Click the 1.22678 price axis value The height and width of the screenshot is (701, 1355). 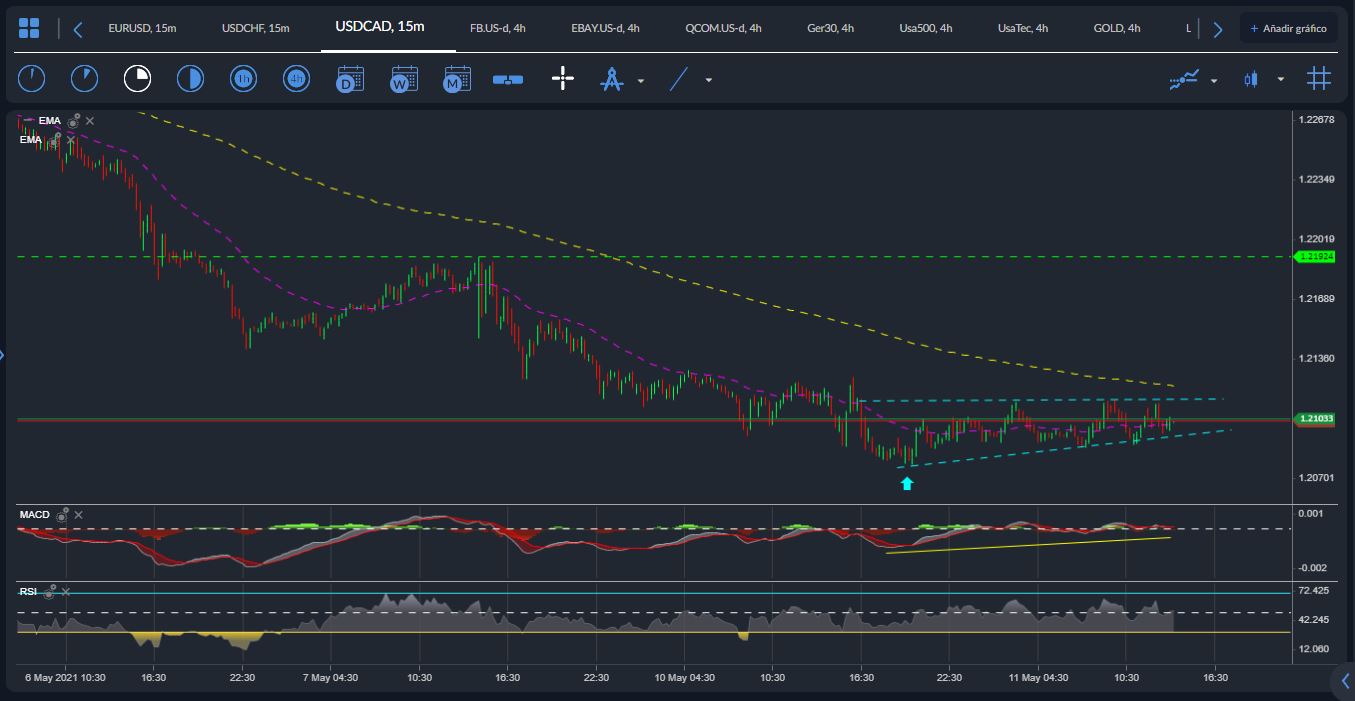1315,119
